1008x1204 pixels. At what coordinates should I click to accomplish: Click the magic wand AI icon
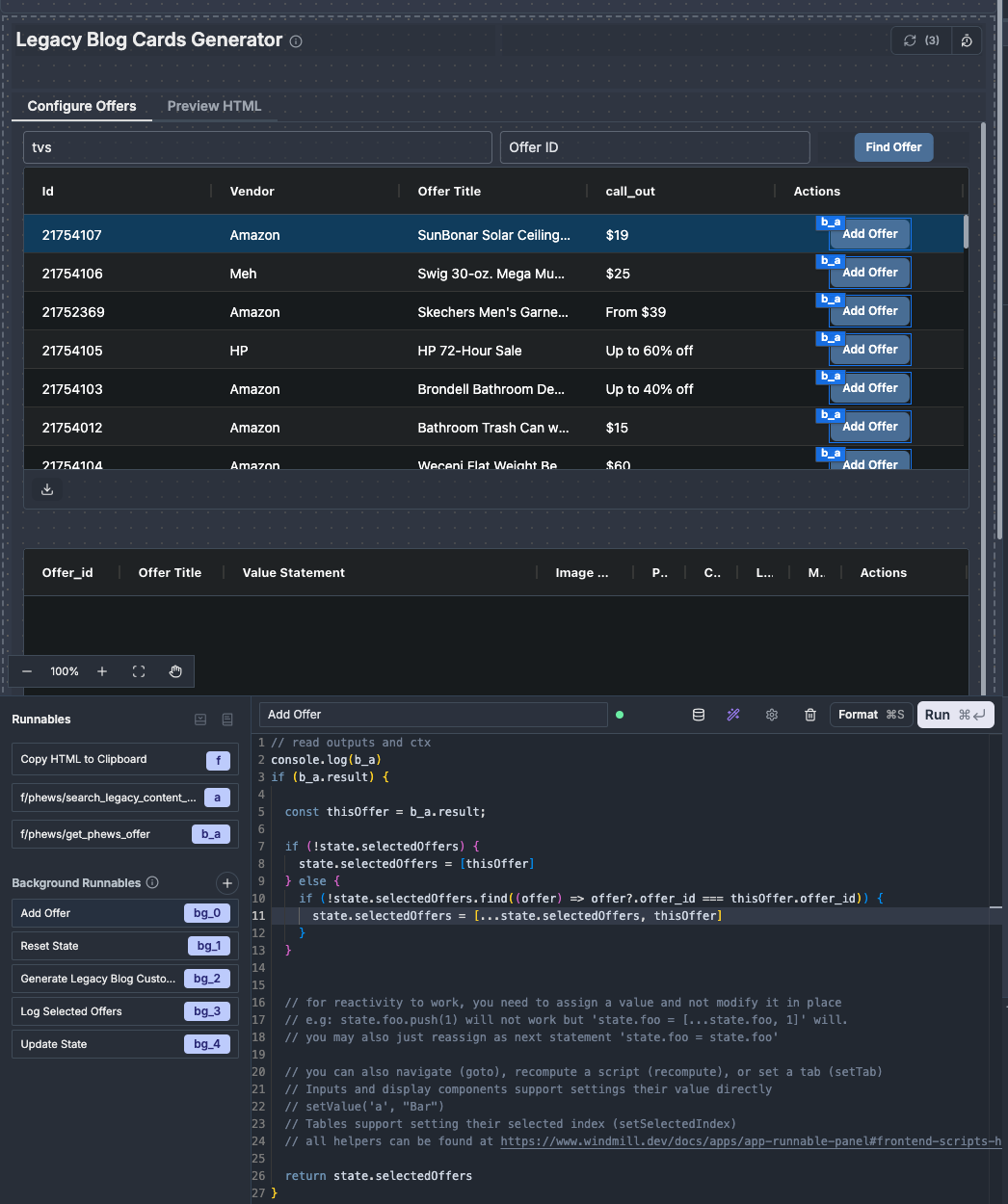[733, 715]
